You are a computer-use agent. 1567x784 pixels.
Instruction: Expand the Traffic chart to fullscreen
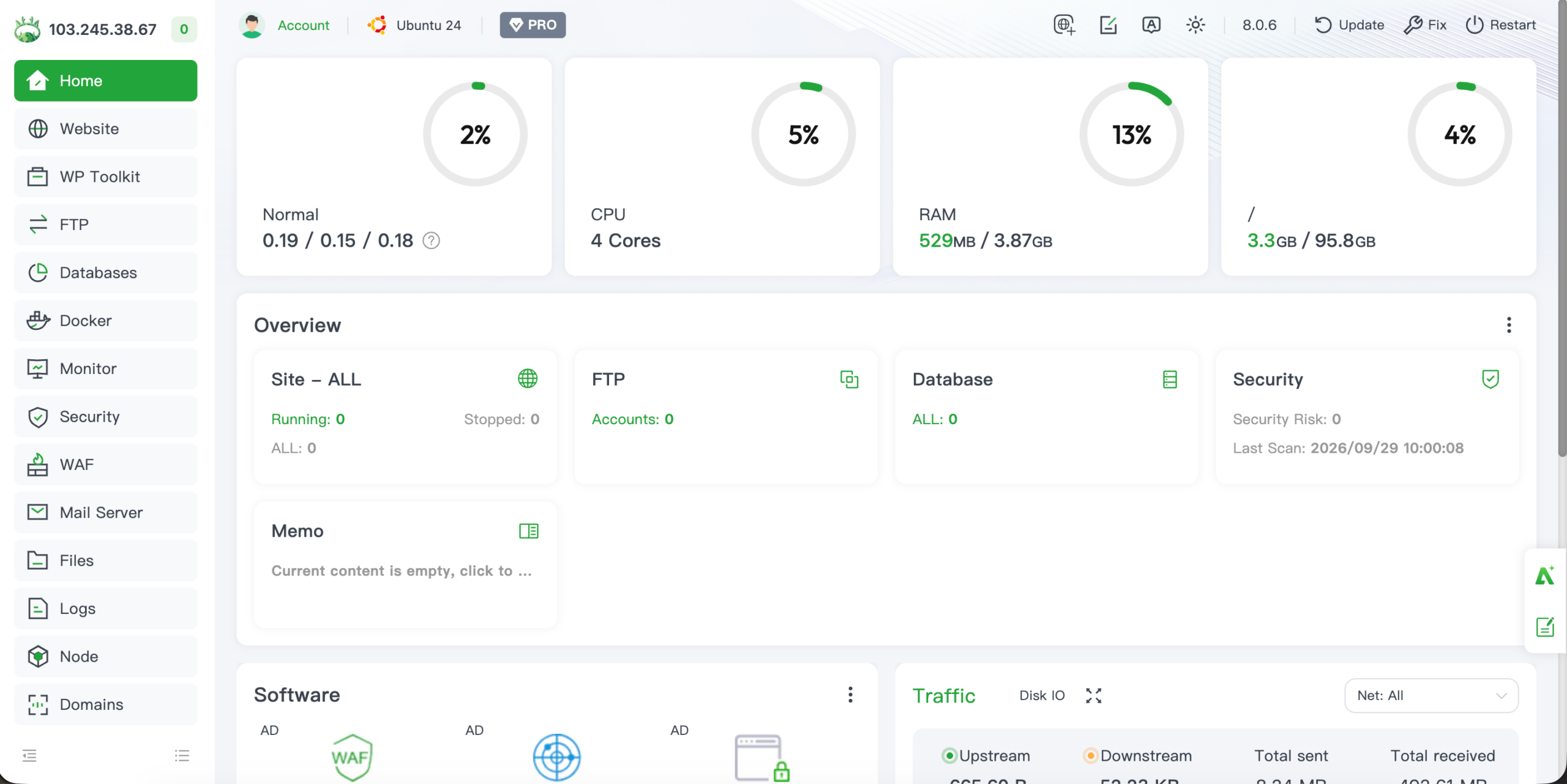pos(1094,695)
